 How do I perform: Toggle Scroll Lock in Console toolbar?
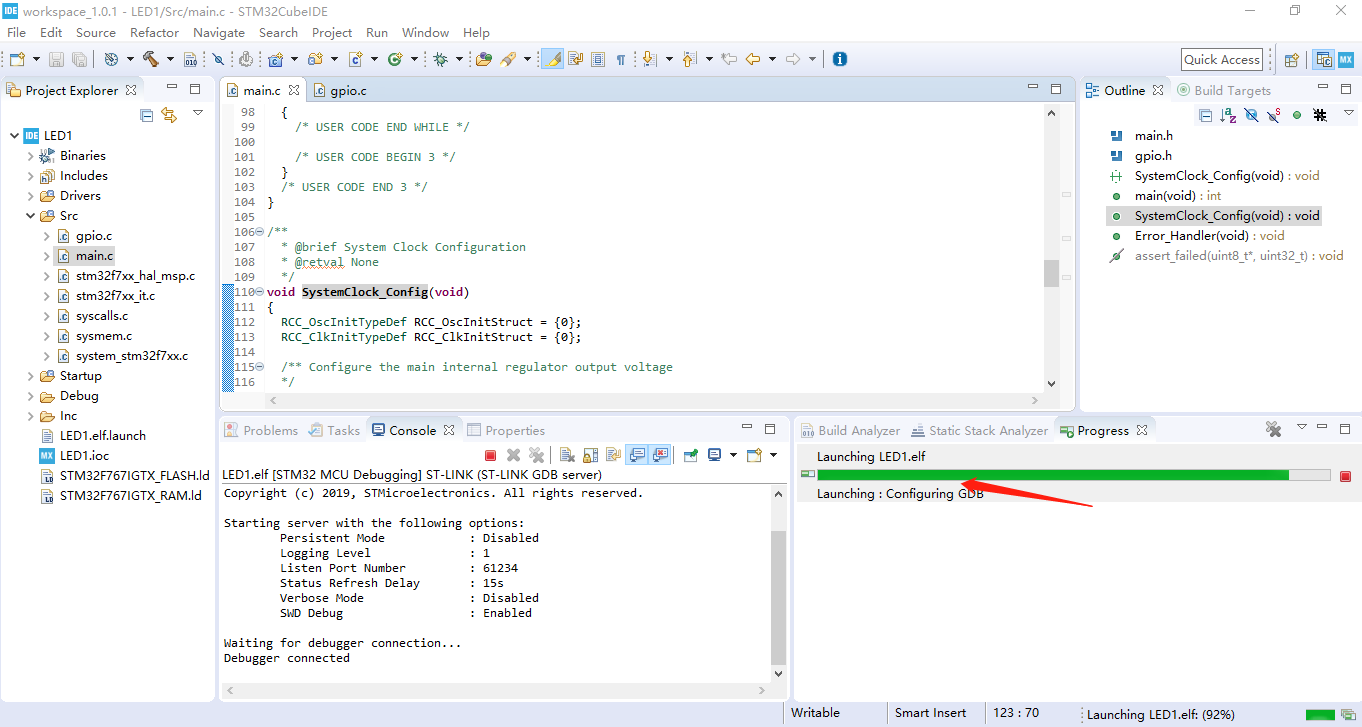pos(590,455)
